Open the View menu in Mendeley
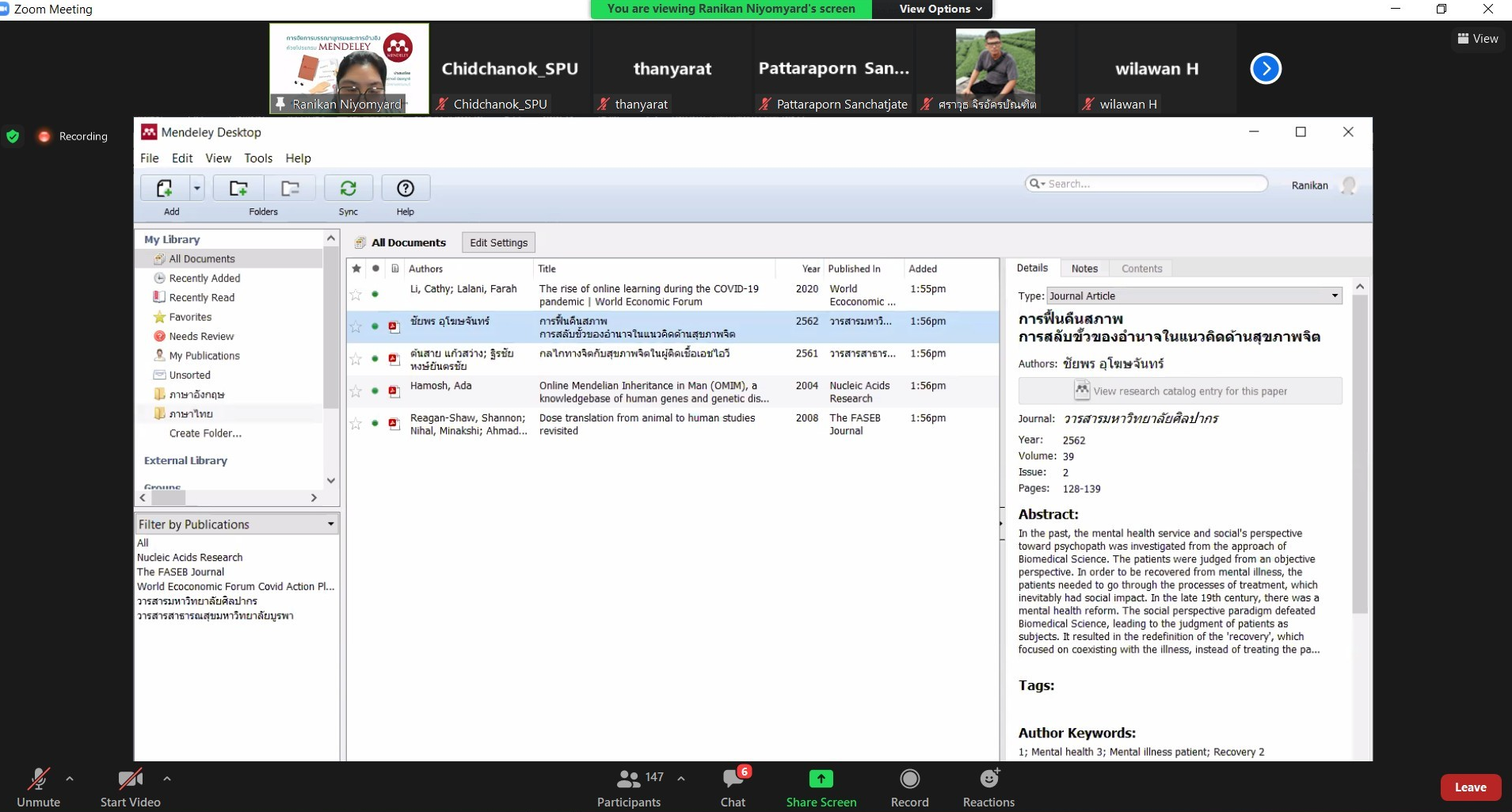The height and width of the screenshot is (812, 1512). pos(219,158)
